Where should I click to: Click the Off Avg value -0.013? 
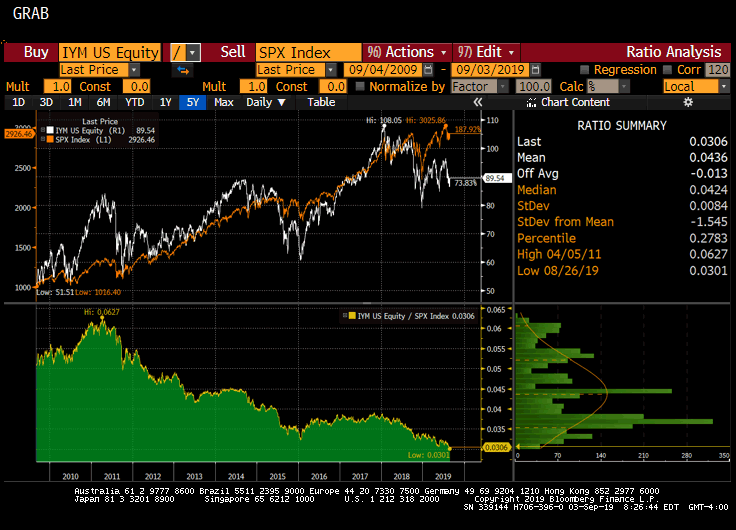(x=709, y=174)
